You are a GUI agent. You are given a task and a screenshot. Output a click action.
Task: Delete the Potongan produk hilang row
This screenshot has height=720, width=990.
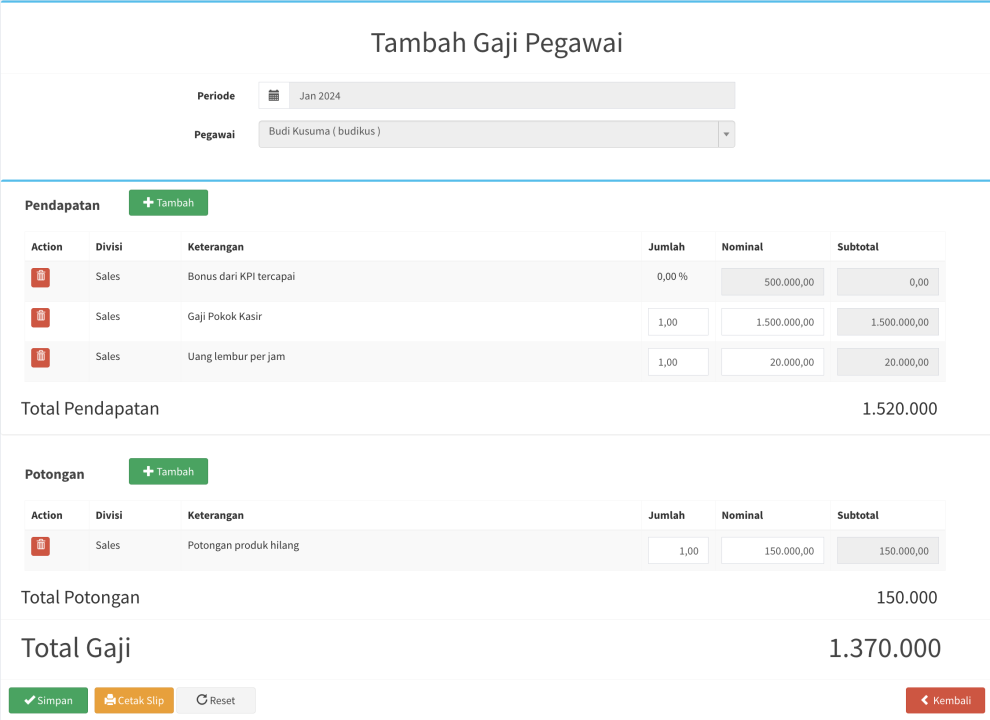click(x=40, y=546)
